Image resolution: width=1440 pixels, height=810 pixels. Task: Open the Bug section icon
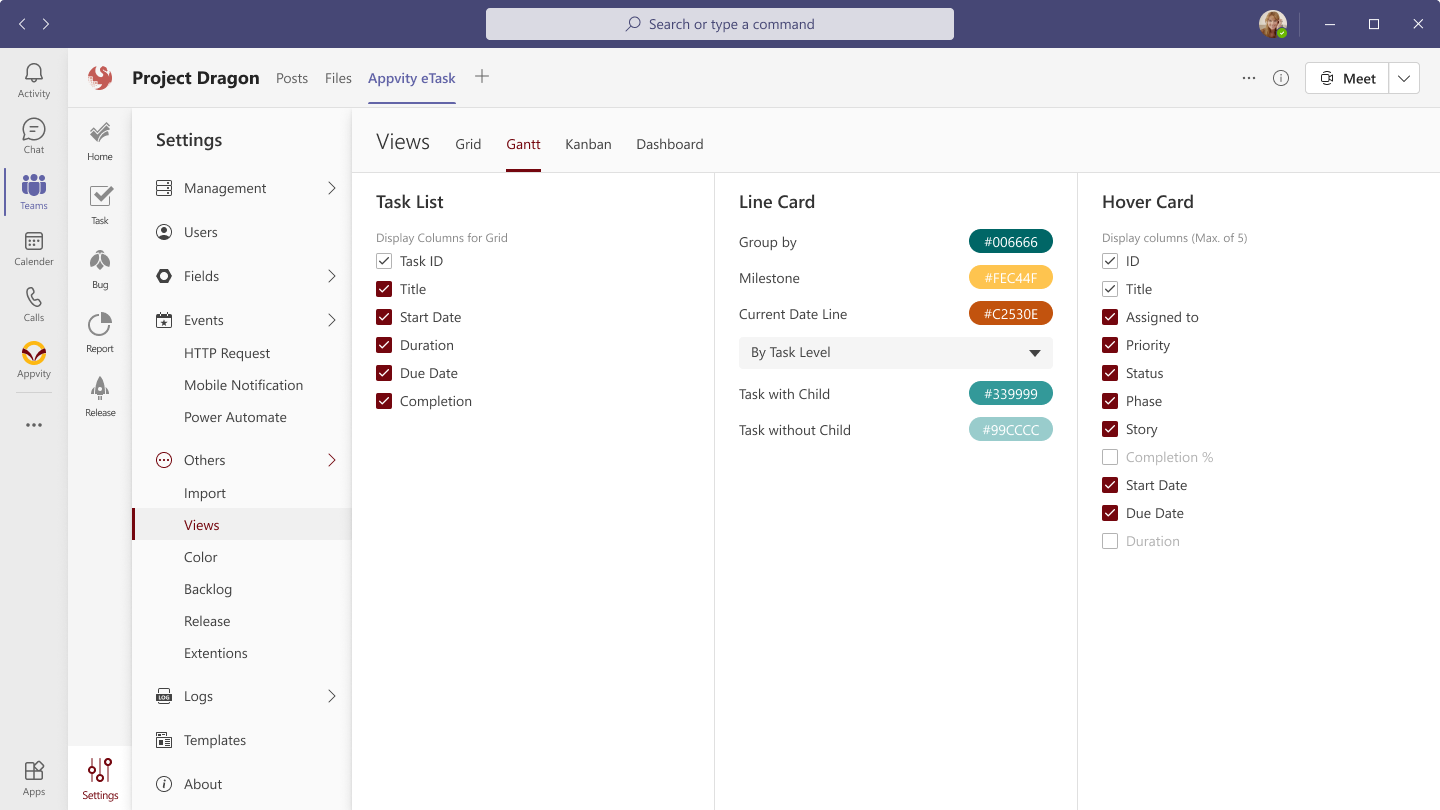click(x=100, y=262)
